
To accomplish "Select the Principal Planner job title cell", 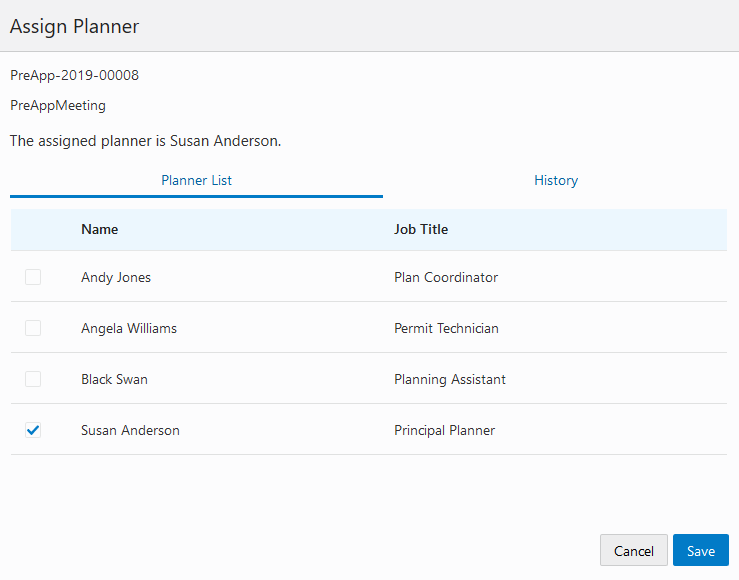I will coord(445,430).
